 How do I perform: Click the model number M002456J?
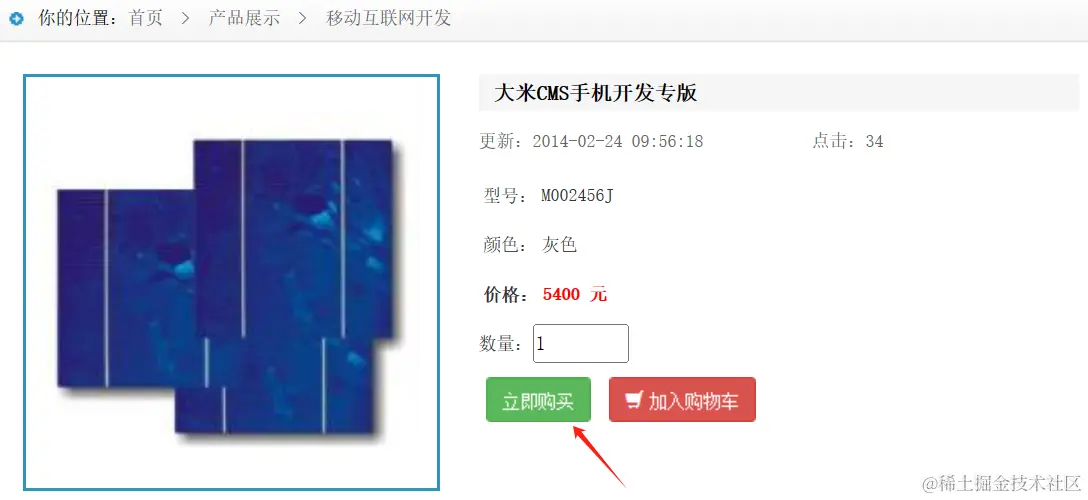point(577,196)
